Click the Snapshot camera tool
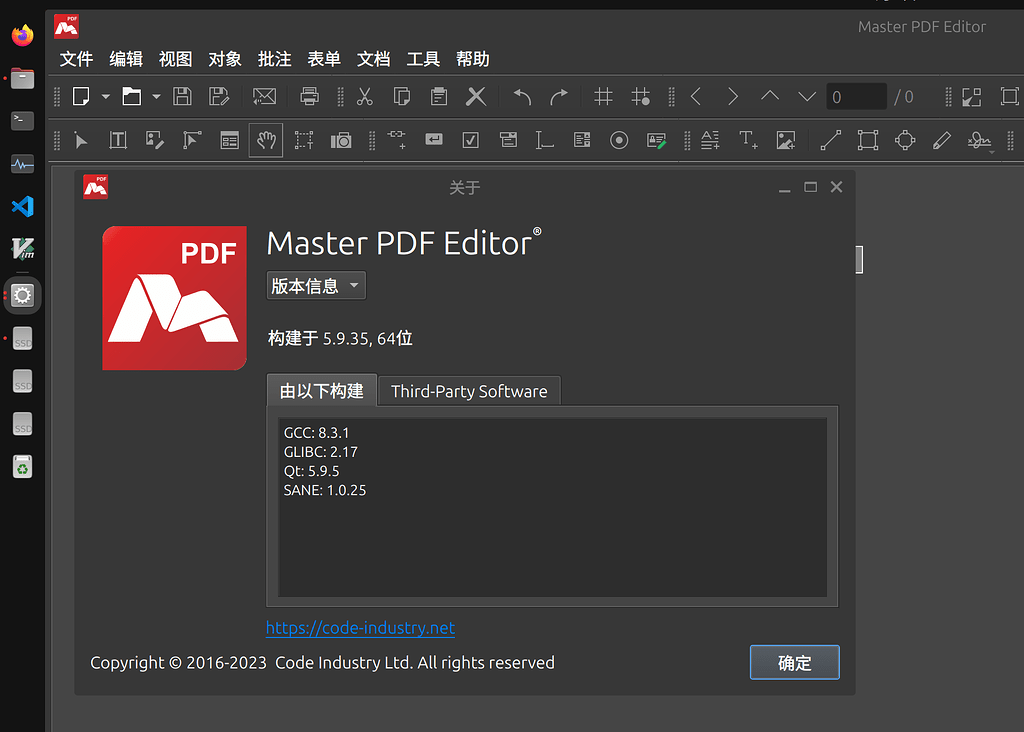Screen dimensions: 1024x732 click(341, 140)
